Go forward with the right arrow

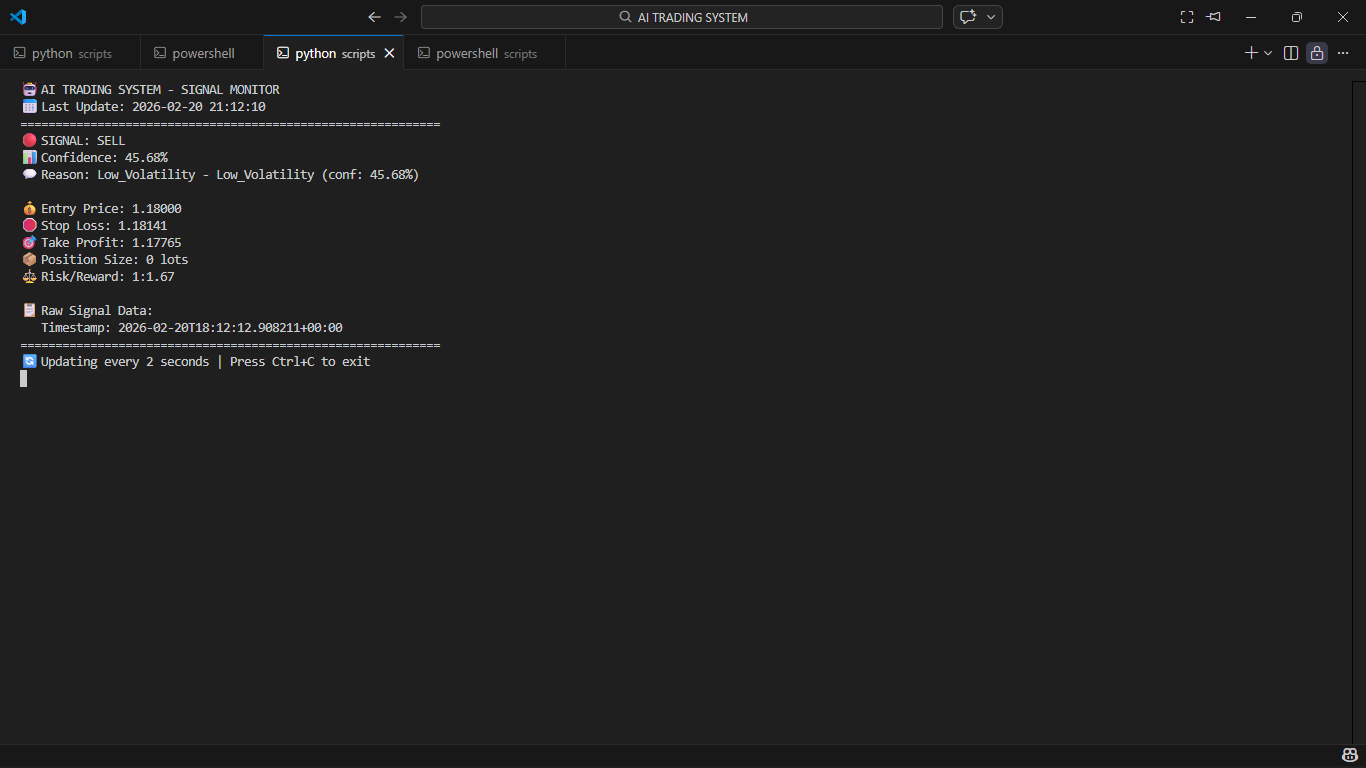[400, 17]
